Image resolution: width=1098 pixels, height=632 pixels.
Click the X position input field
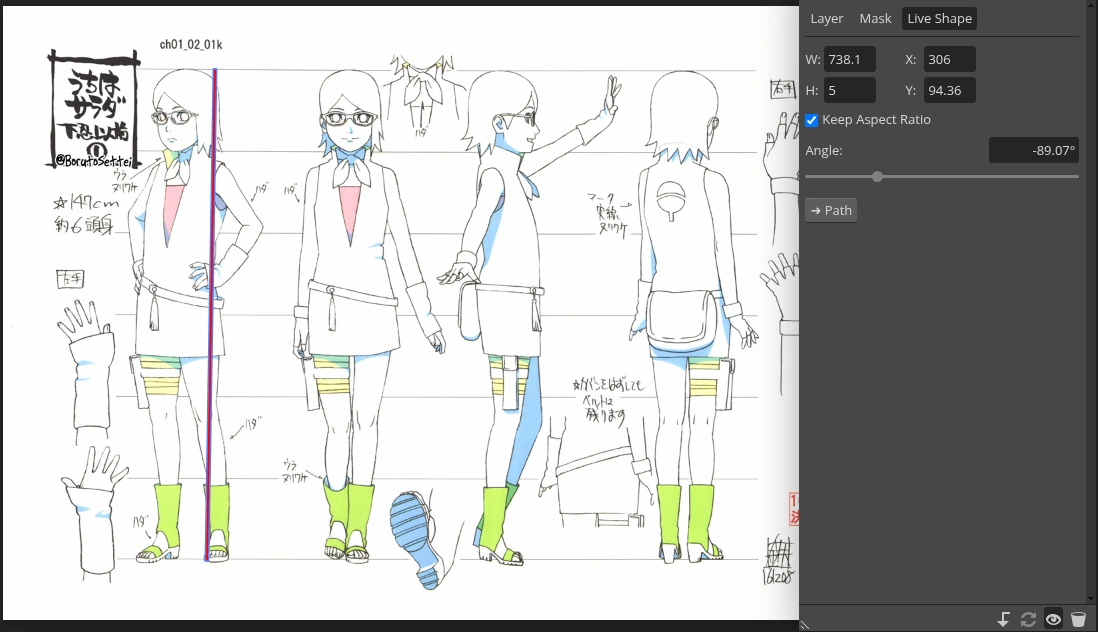pyautogui.click(x=950, y=59)
